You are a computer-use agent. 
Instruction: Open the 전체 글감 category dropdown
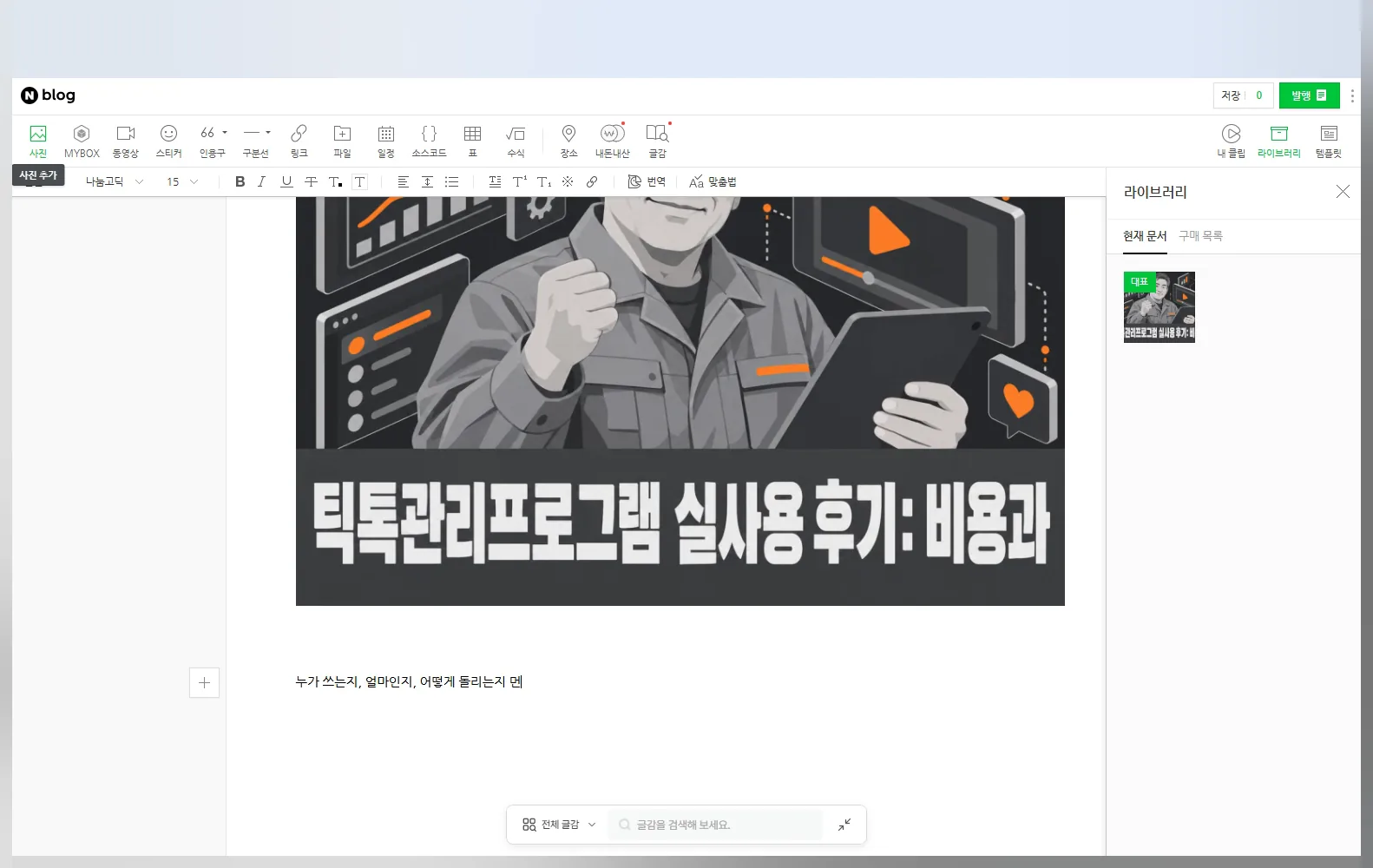pyautogui.click(x=560, y=825)
